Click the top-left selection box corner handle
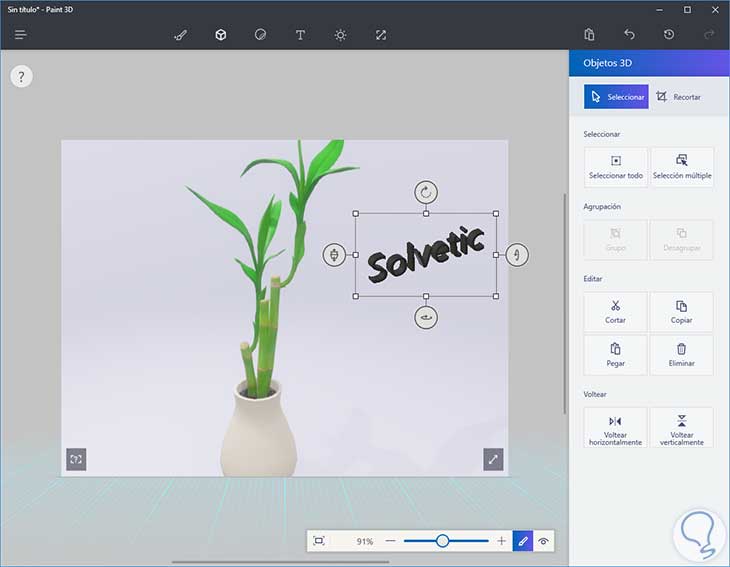The image size is (730, 567). 356,214
